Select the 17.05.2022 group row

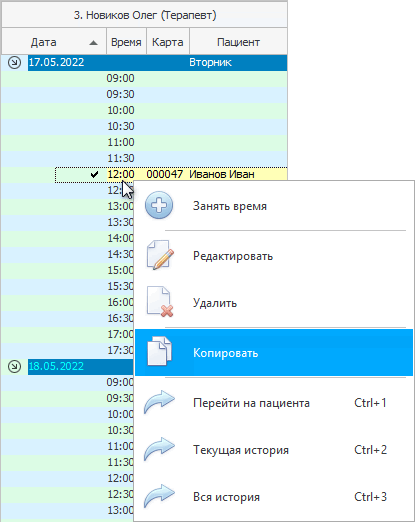click(x=157, y=62)
